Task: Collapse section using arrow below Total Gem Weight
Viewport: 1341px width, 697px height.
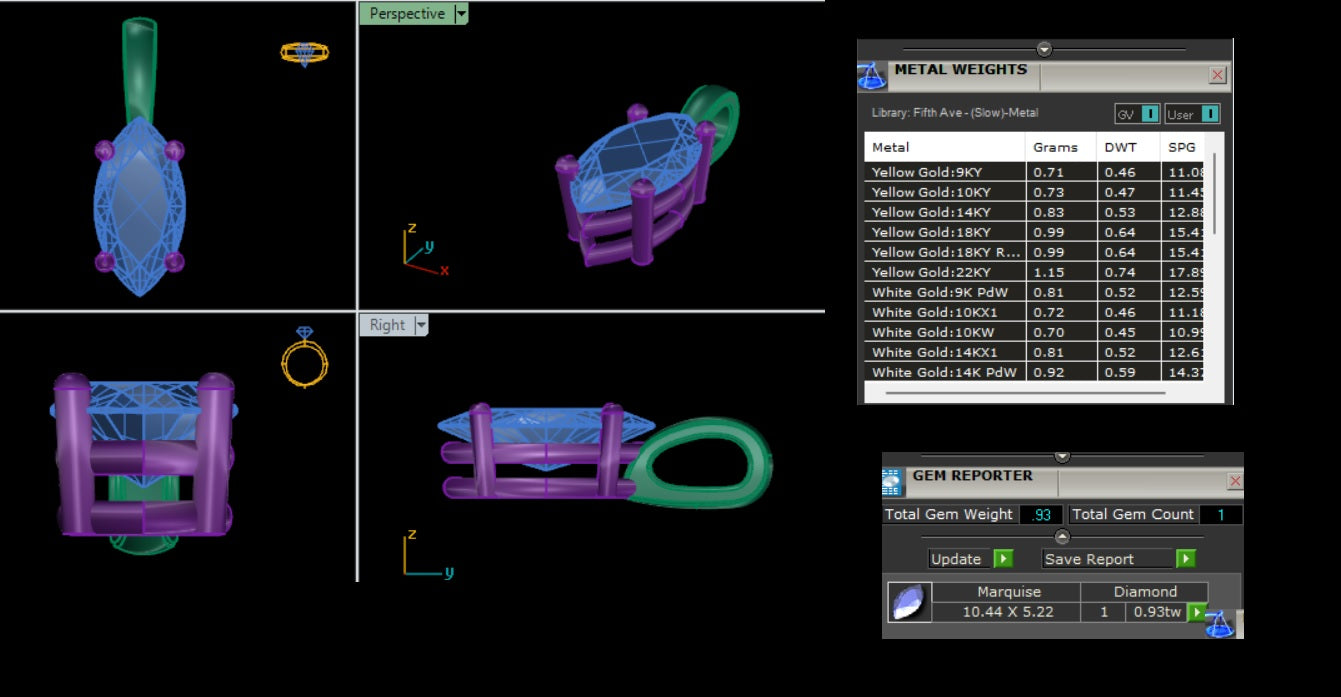Action: (x=1062, y=537)
